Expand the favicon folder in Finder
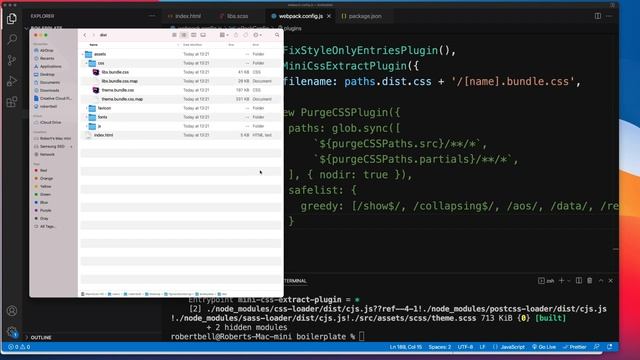The width and height of the screenshot is (640, 360). point(87,108)
